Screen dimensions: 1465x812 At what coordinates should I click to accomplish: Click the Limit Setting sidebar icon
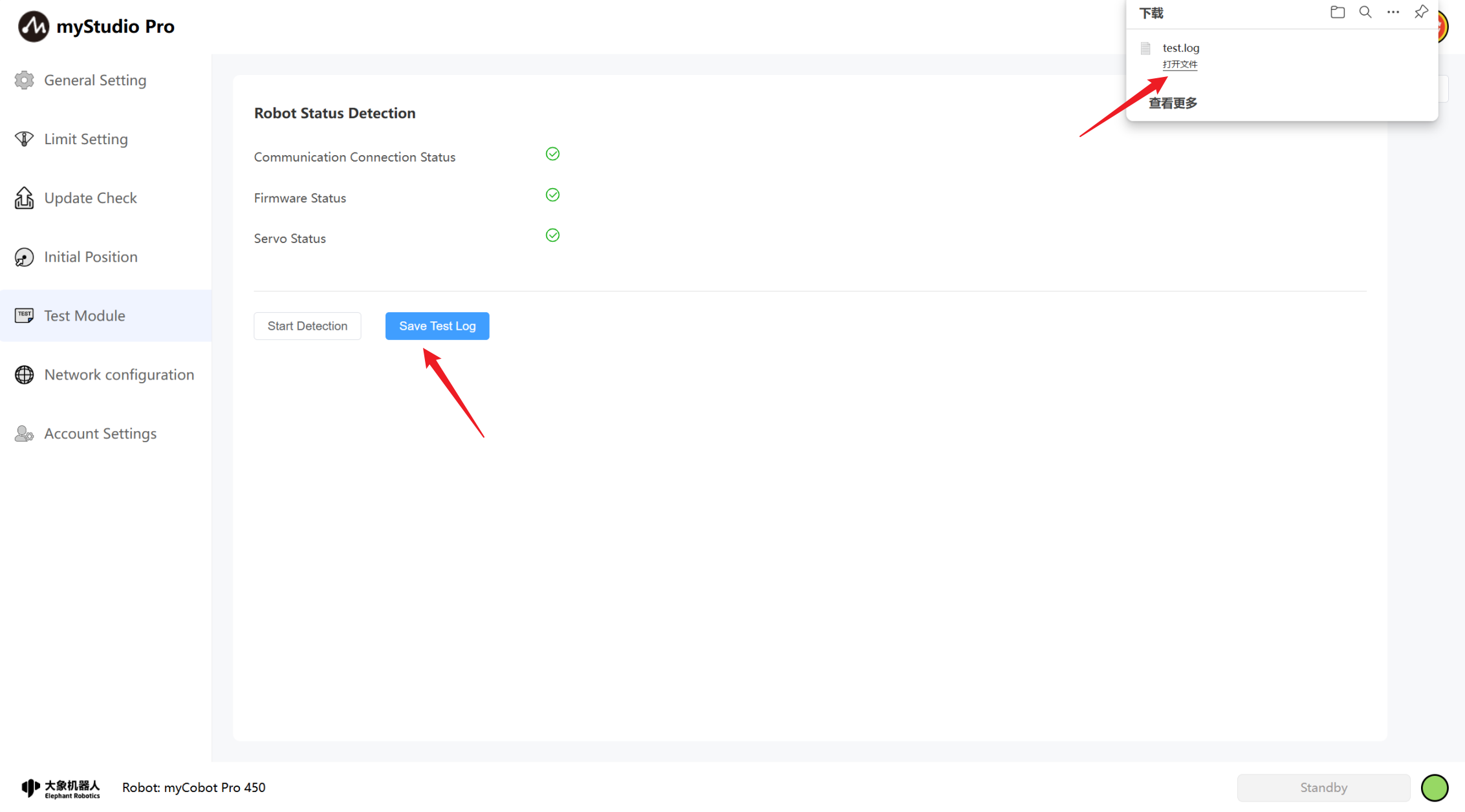tap(24, 139)
